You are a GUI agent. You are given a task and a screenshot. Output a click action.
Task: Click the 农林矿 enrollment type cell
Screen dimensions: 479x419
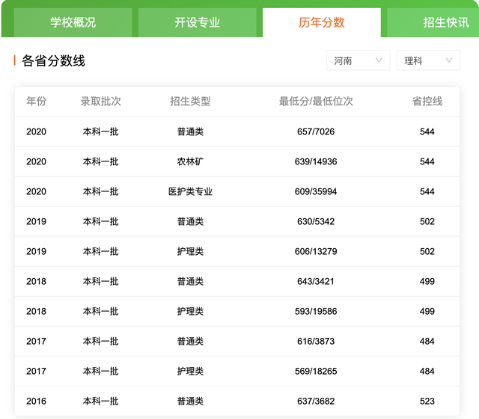pos(190,162)
